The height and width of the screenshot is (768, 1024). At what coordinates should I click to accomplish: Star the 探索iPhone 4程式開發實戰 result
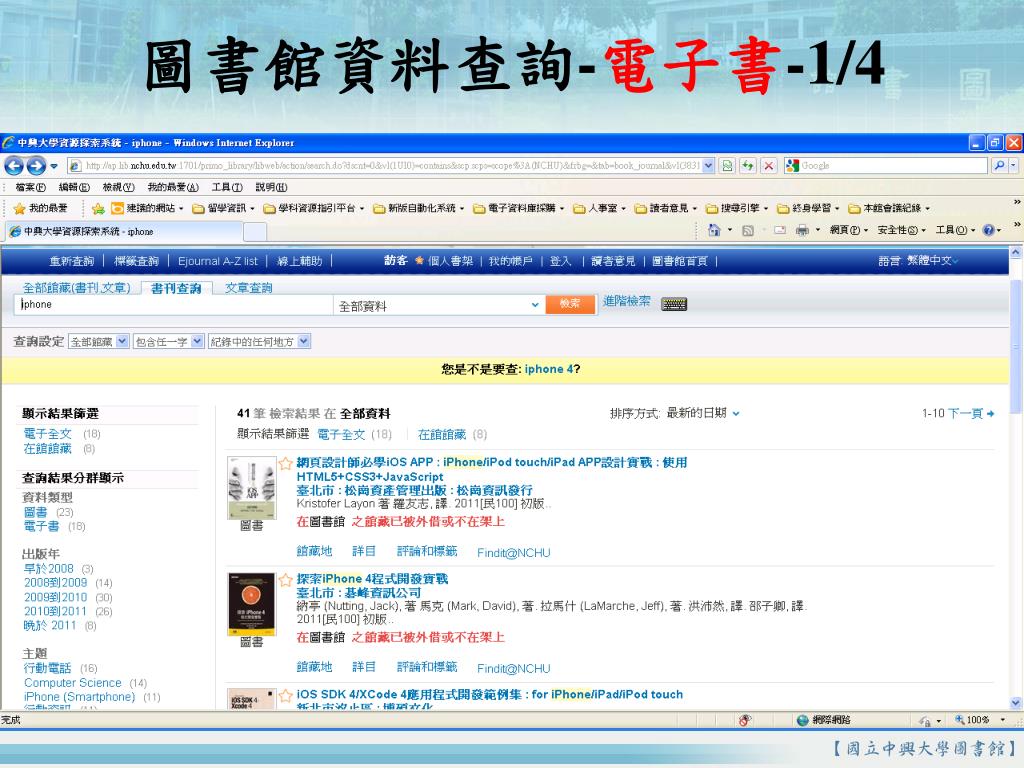[x=285, y=580]
